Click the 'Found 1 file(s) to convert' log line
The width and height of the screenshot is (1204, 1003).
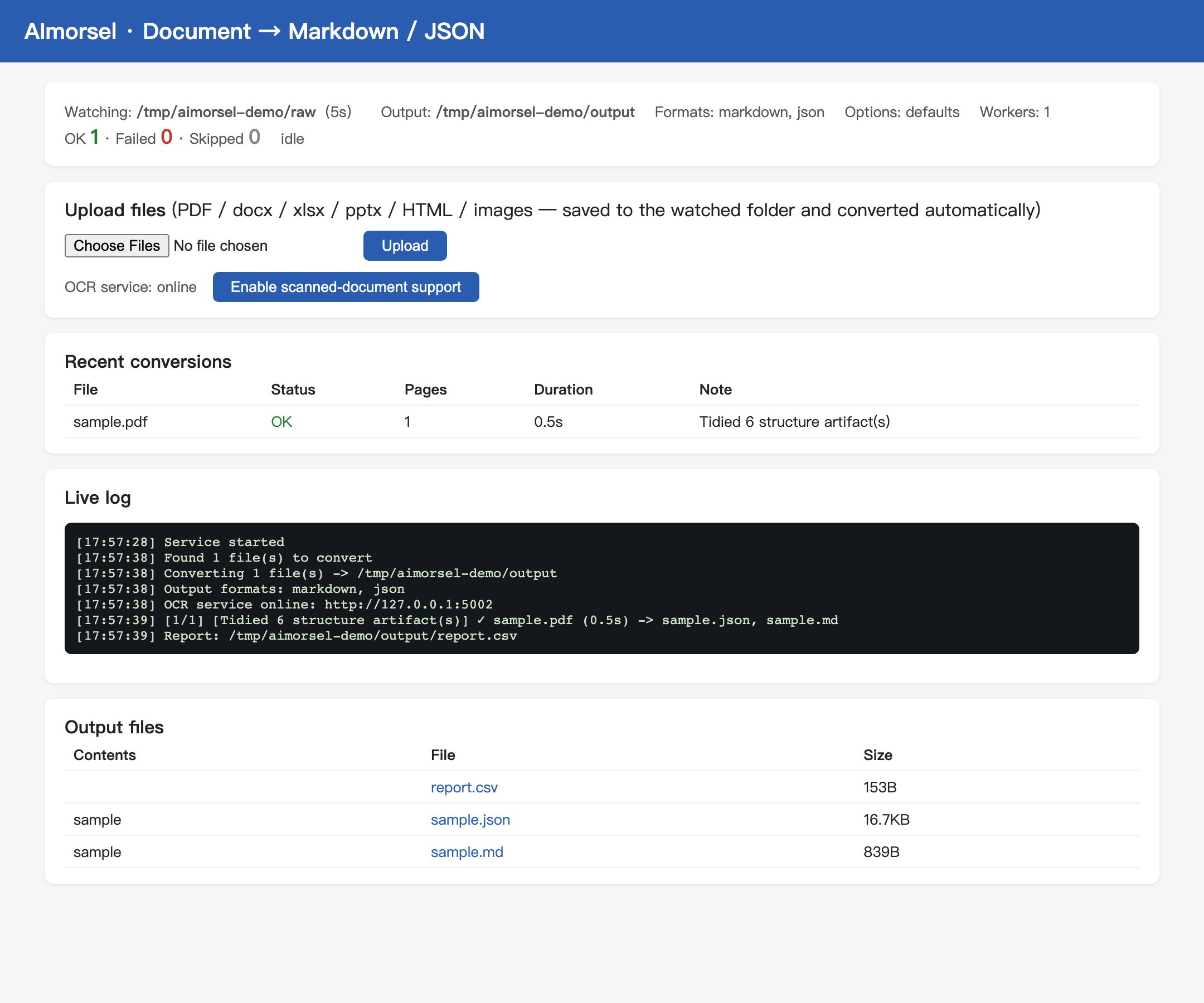coord(224,558)
